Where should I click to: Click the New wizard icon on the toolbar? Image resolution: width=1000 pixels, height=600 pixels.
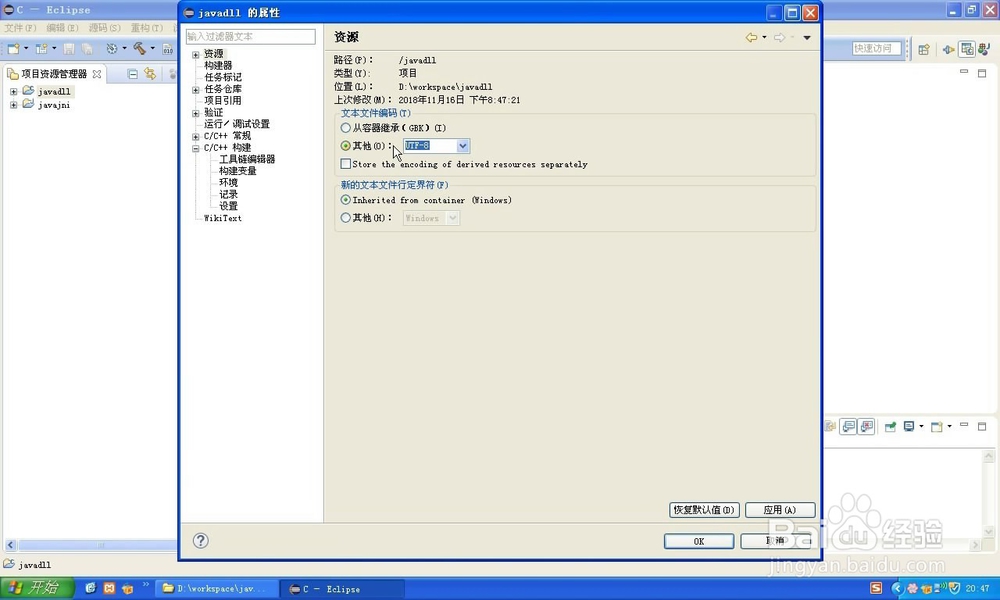[x=11, y=48]
